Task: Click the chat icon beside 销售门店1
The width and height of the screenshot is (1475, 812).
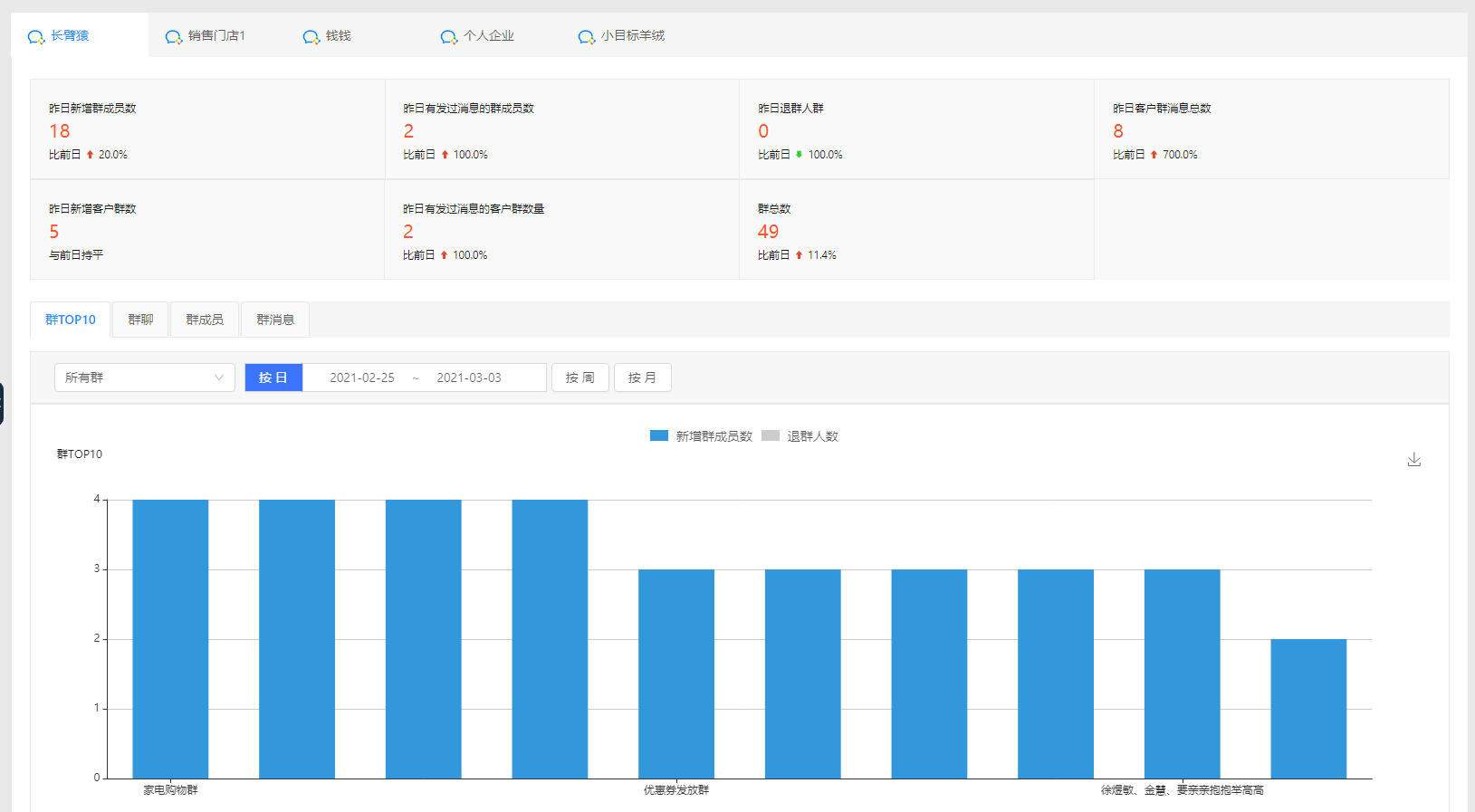Action: pyautogui.click(x=174, y=37)
